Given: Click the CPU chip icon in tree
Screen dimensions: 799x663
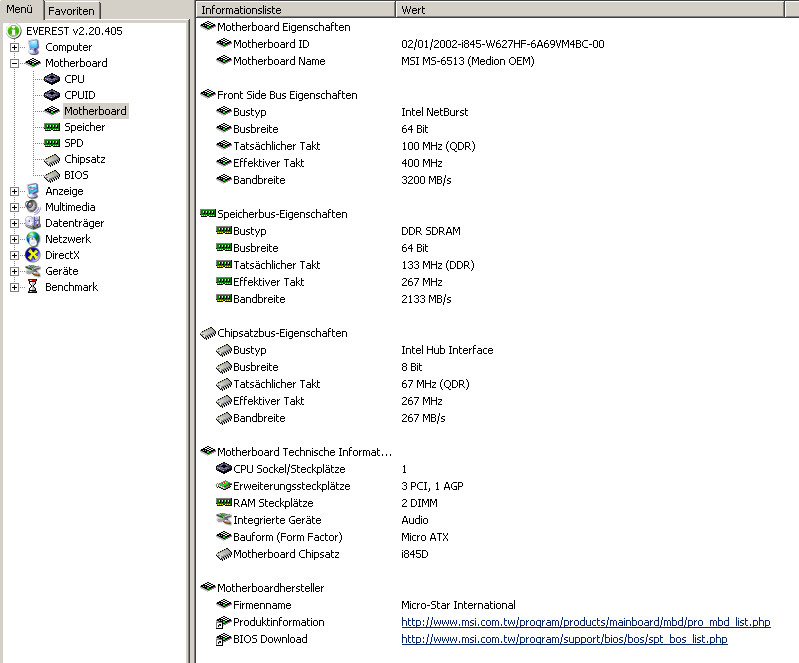Looking at the screenshot, I should [52, 79].
